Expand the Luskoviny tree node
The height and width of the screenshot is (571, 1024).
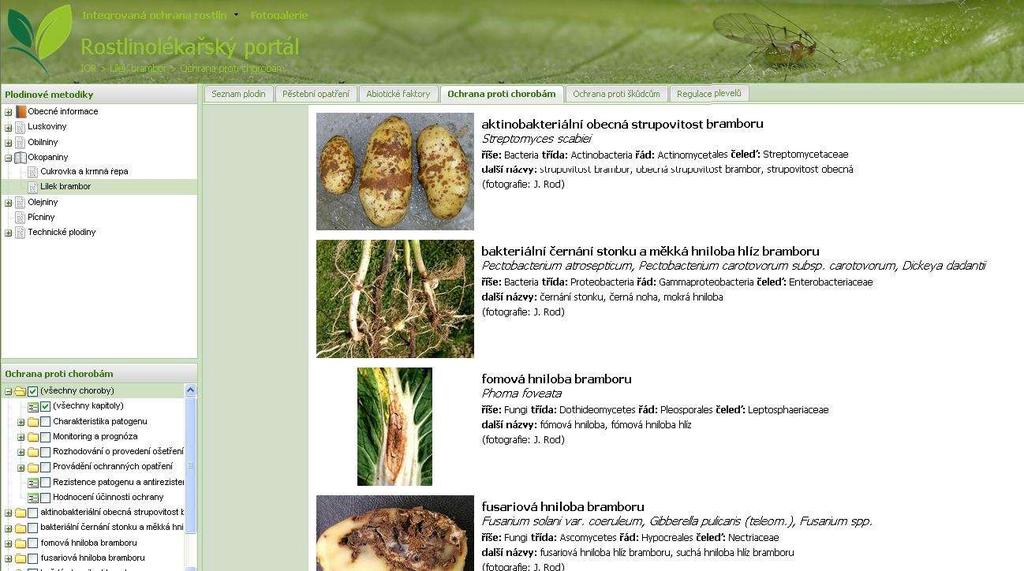click(x=8, y=127)
